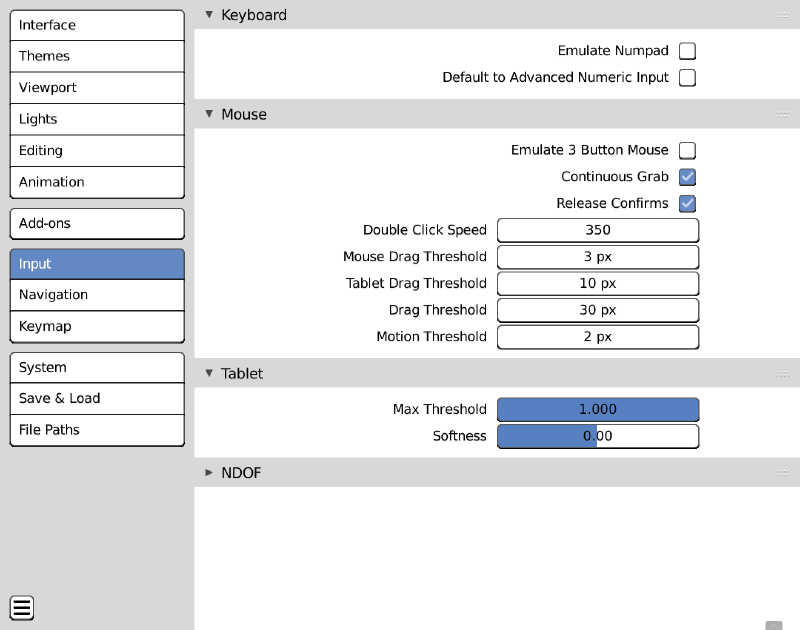Switch to the Navigation tab
This screenshot has width=800, height=630.
(97, 295)
